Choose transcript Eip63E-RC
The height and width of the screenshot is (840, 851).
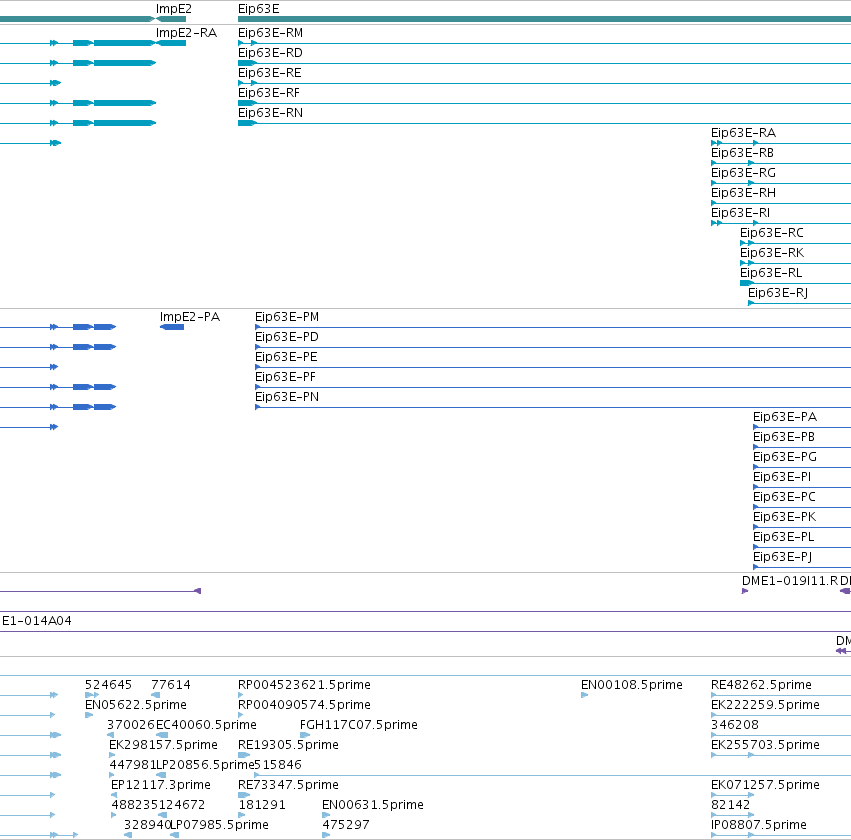click(x=772, y=234)
